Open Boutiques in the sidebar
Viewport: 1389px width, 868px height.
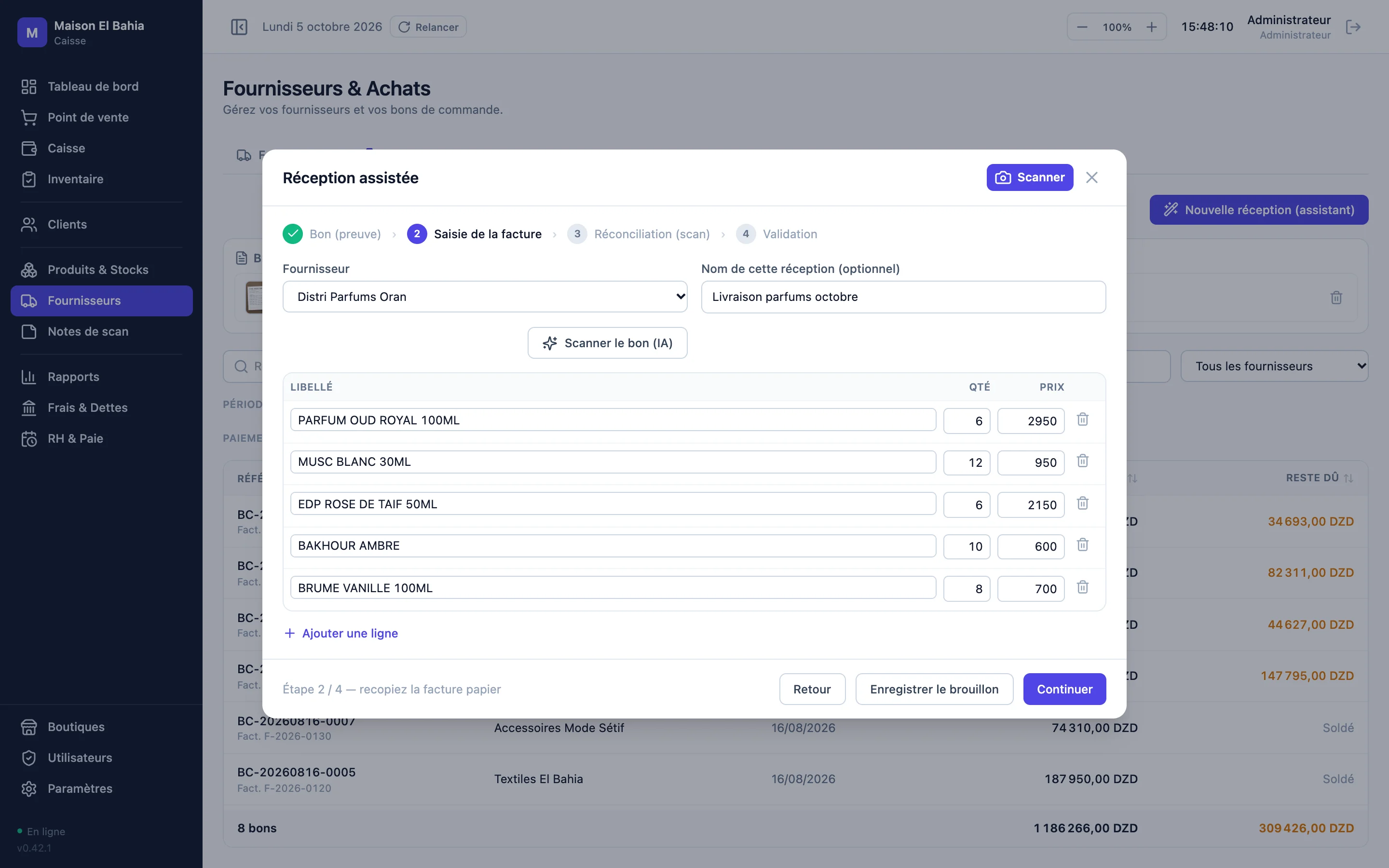coord(102,727)
